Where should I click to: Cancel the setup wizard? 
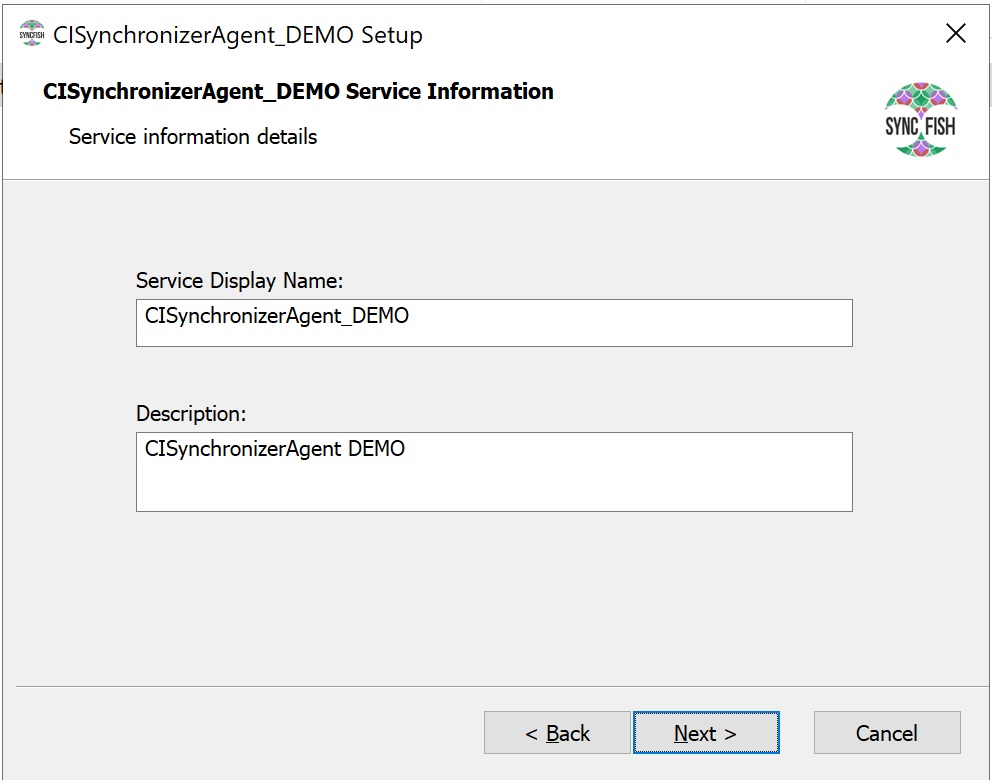[x=887, y=733]
